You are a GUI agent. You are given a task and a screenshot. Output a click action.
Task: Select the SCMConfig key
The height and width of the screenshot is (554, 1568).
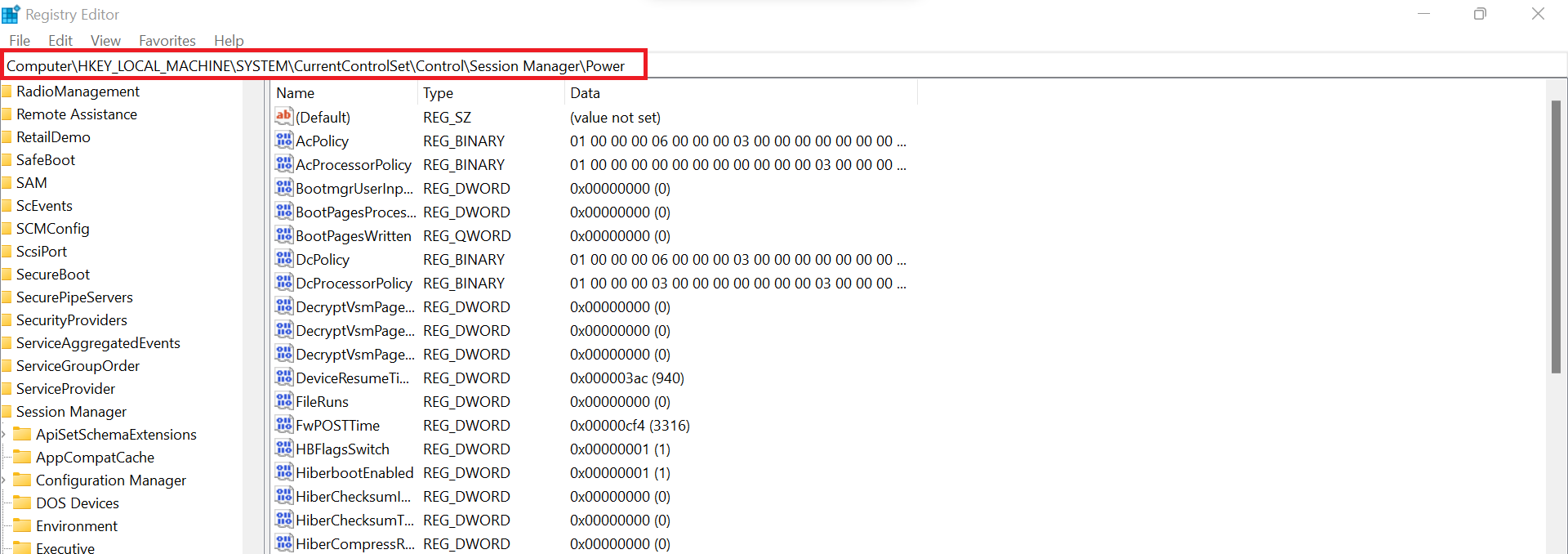tap(53, 229)
